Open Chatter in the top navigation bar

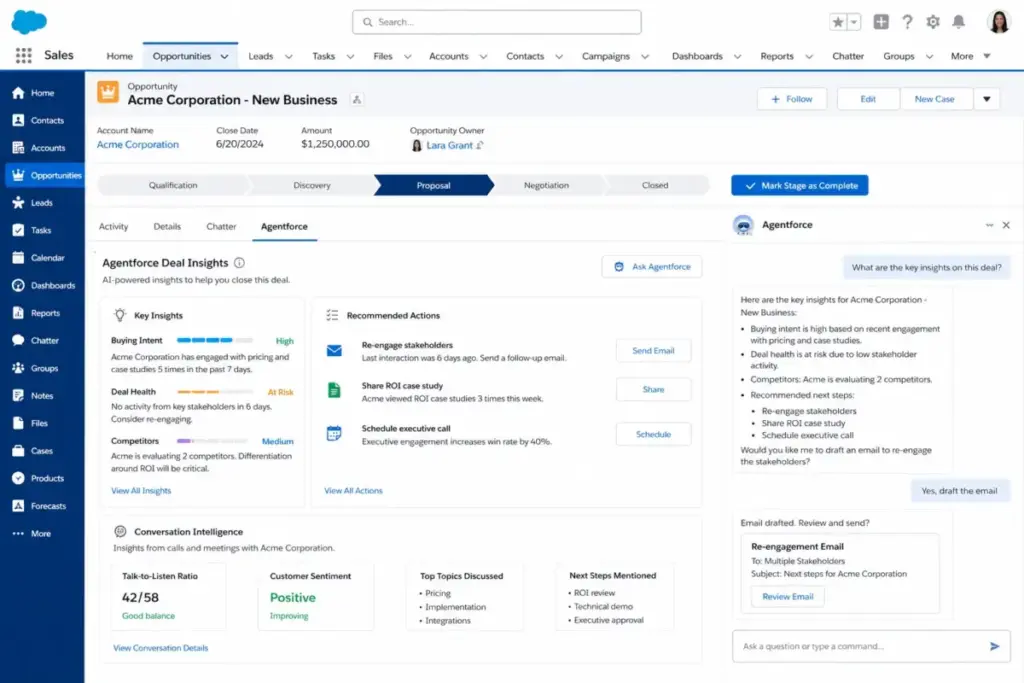[x=848, y=56]
